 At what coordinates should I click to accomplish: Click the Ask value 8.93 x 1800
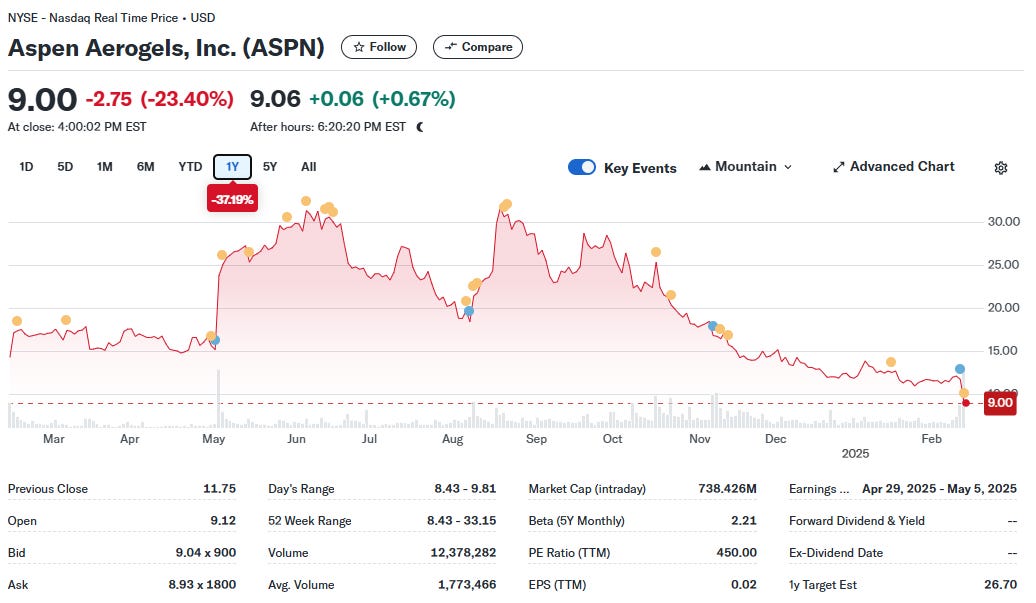[x=202, y=585]
